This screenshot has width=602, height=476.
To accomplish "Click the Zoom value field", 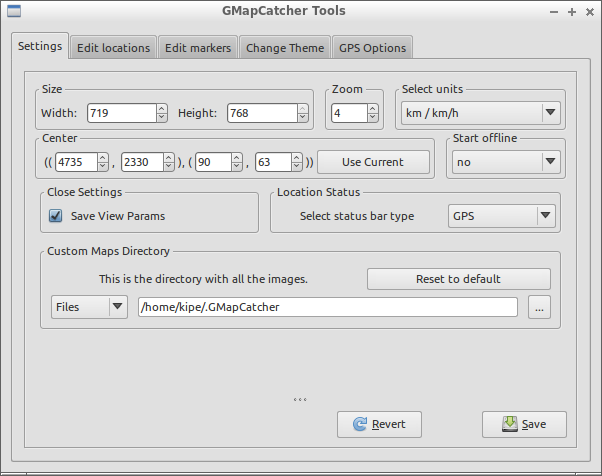I will coord(349,113).
